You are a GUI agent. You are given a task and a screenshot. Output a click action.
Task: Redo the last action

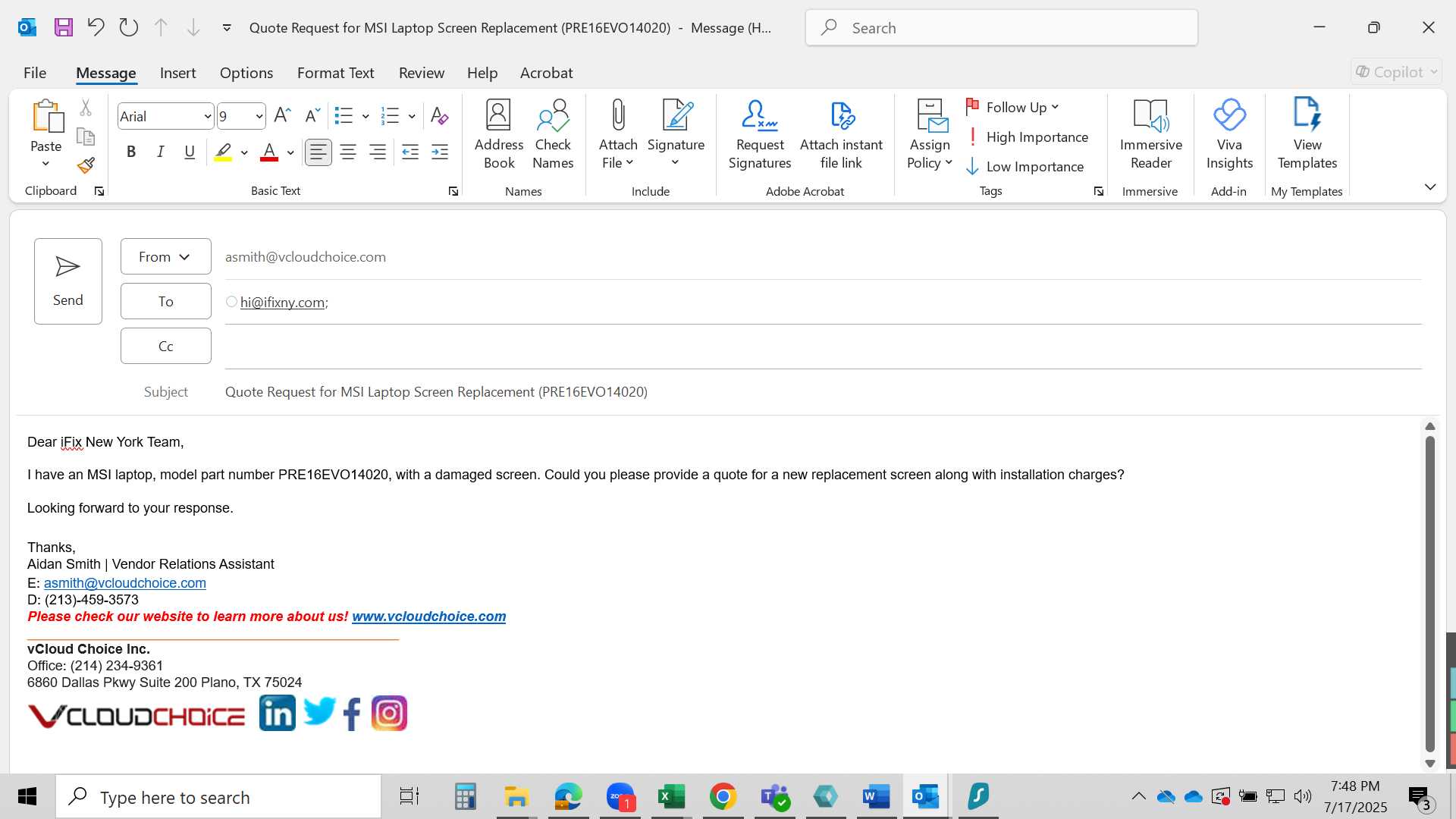click(129, 28)
